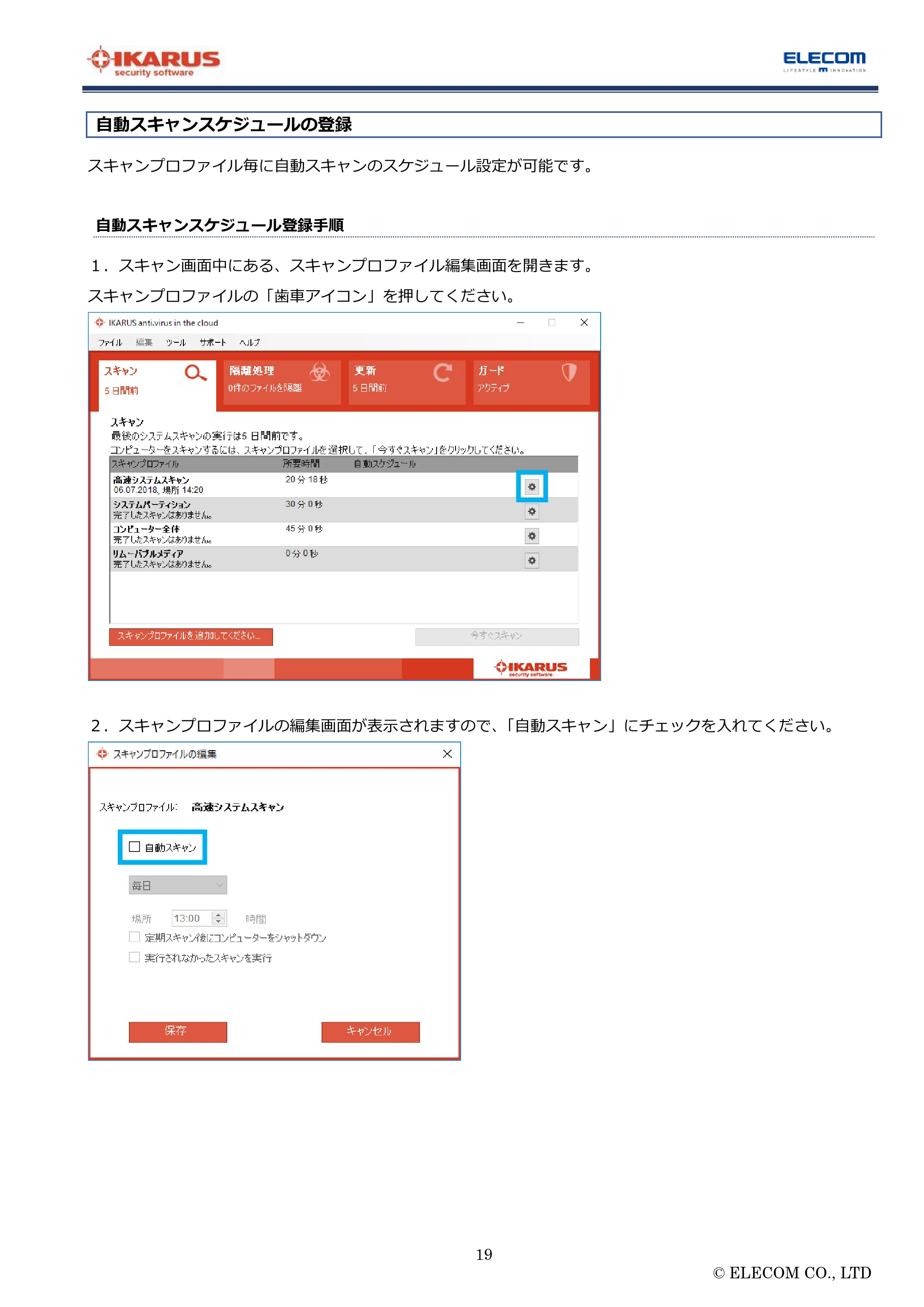Viewport: 924px width, 1307px height.
Task: Open the ヘルプ menu
Action: point(249,342)
